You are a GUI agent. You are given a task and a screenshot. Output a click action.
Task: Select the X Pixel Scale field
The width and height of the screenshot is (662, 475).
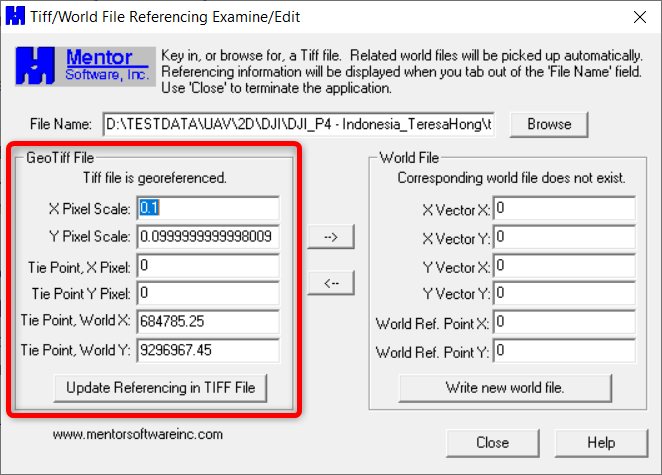[x=208, y=208]
